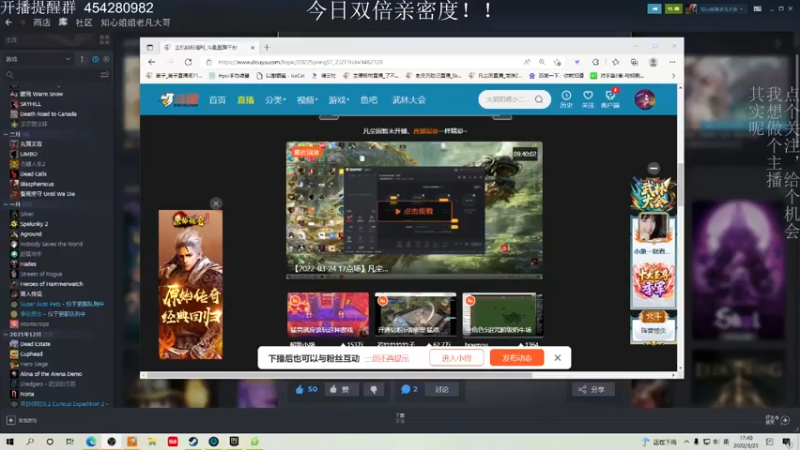Open Steam 商店 tab
This screenshot has width=800, height=450.
coord(42,22)
